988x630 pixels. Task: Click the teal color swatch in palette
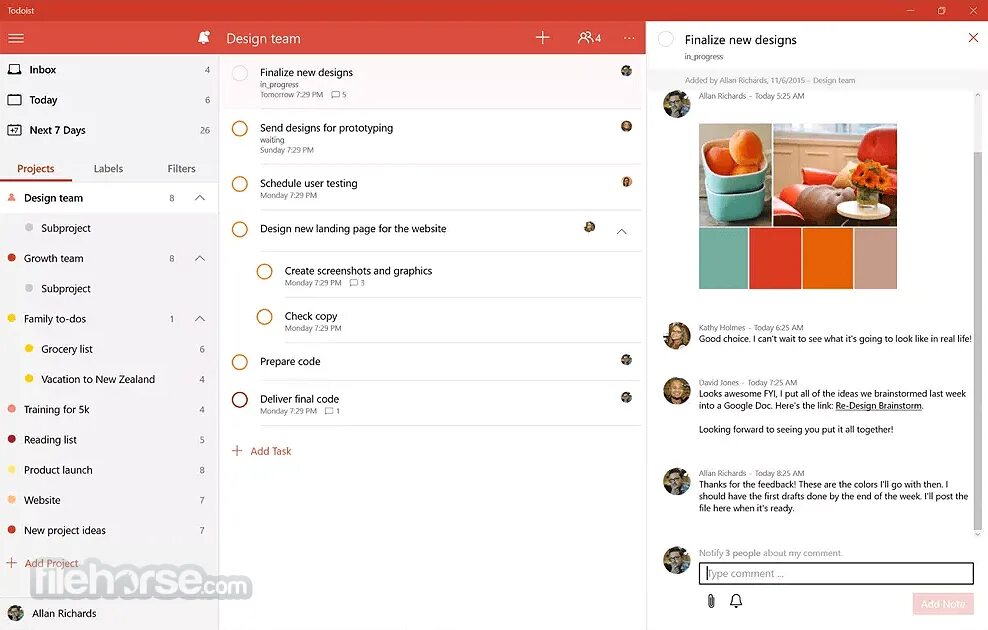[723, 258]
